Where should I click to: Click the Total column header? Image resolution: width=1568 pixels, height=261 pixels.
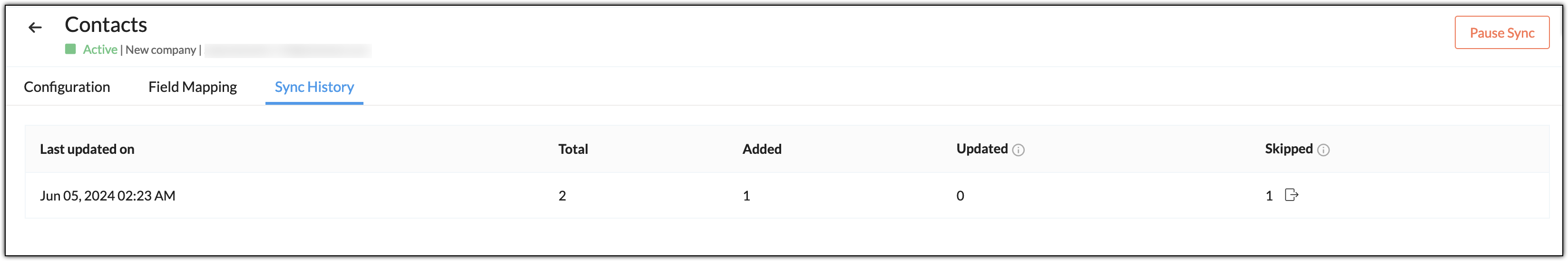573,150
